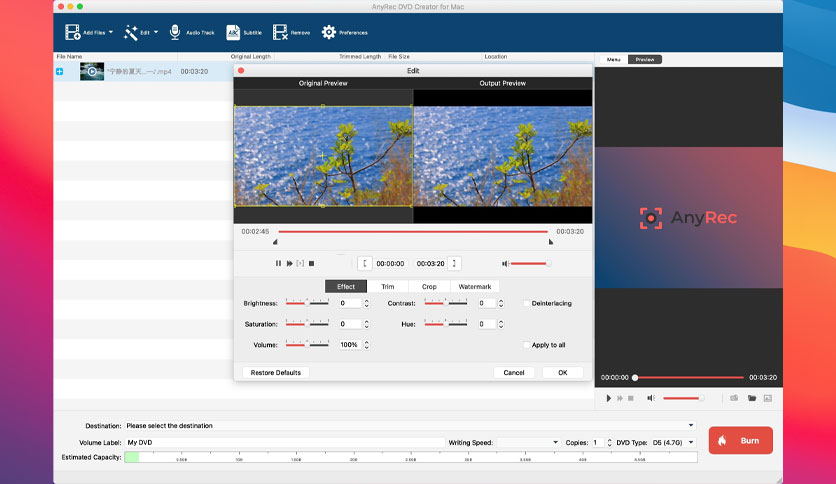Open the Subtitle tool
The image size is (836, 484).
[233, 33]
